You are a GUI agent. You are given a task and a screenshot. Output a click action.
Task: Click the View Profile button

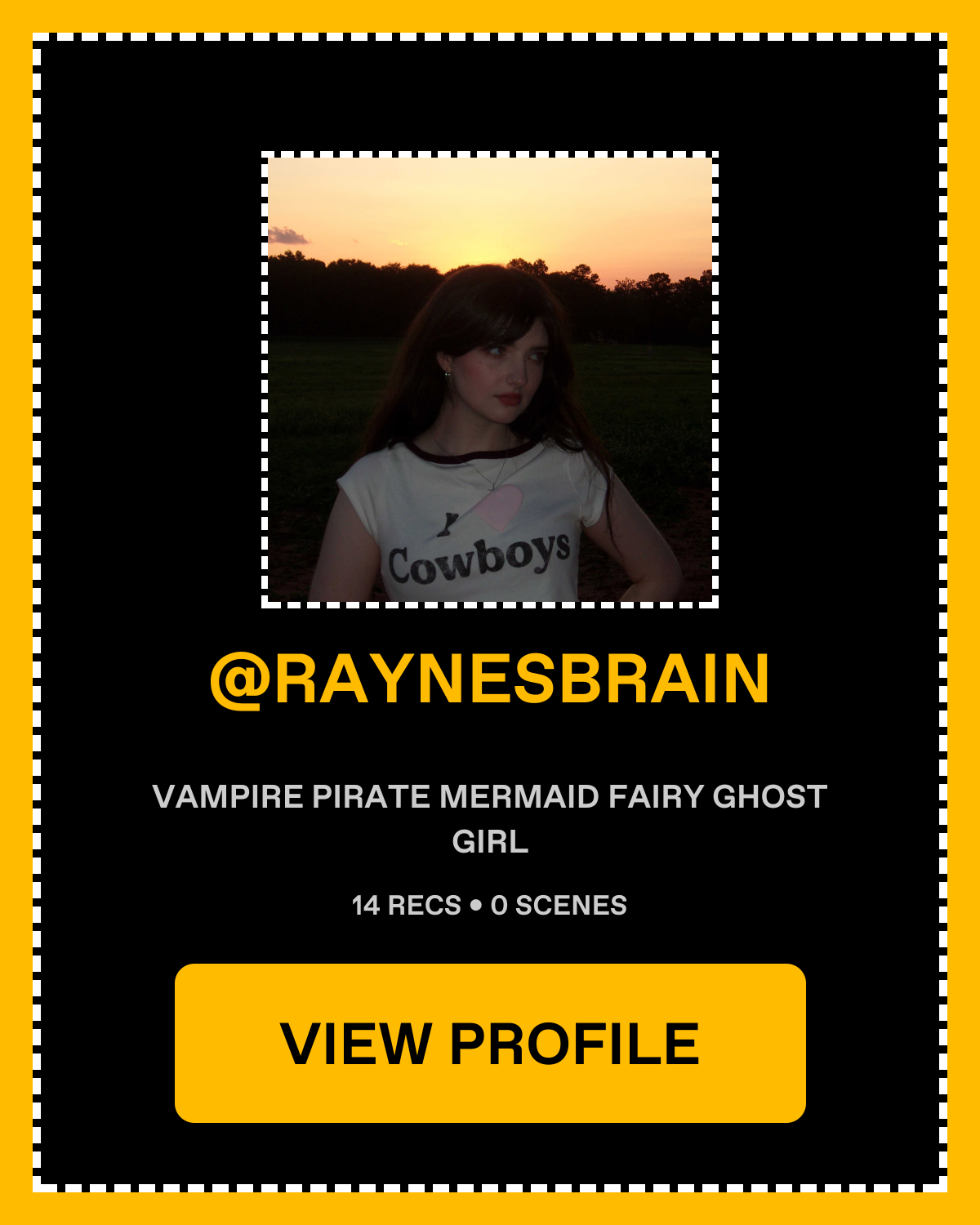tap(490, 1043)
